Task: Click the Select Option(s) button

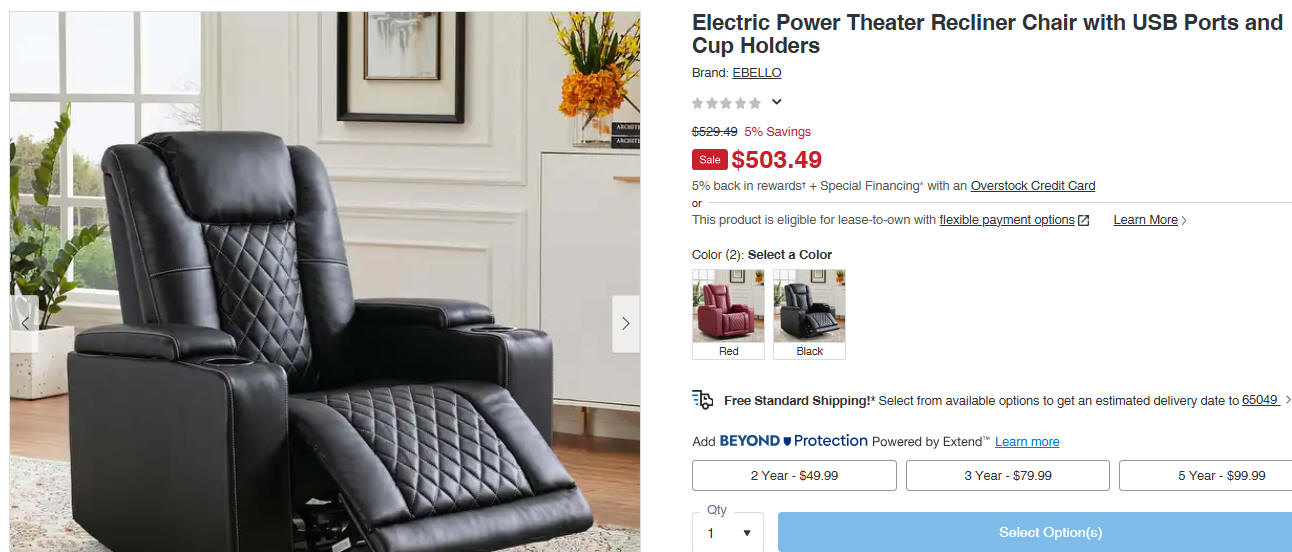Action: click(1035, 533)
